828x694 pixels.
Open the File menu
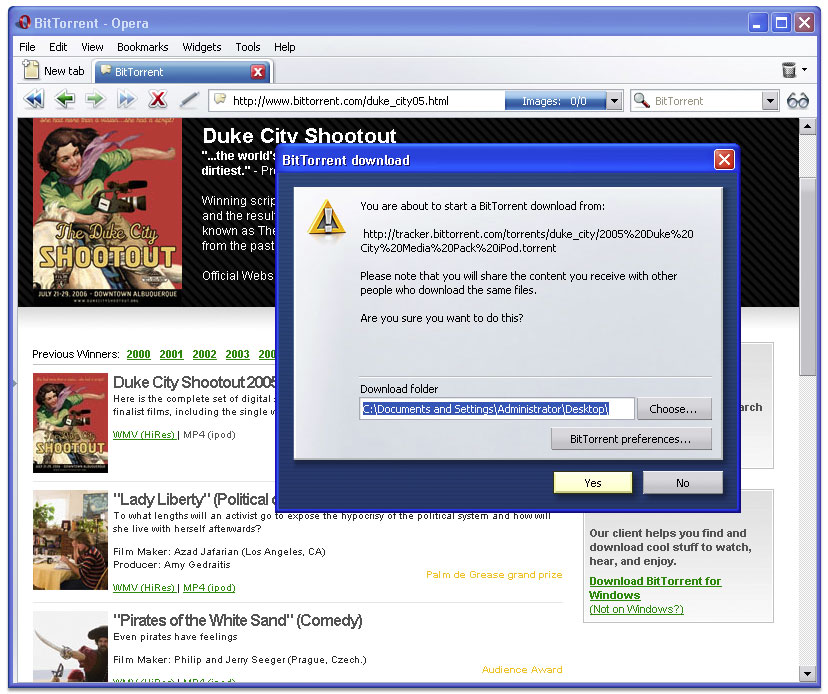(x=27, y=47)
